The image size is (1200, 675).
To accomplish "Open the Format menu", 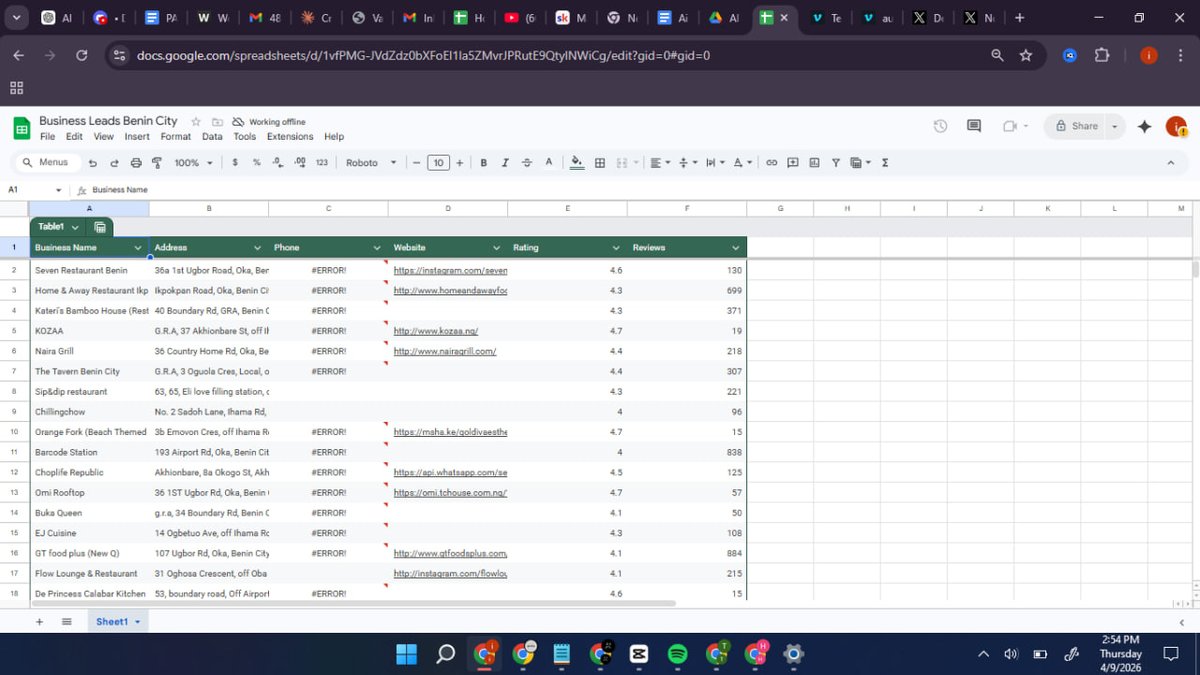I will point(176,137).
